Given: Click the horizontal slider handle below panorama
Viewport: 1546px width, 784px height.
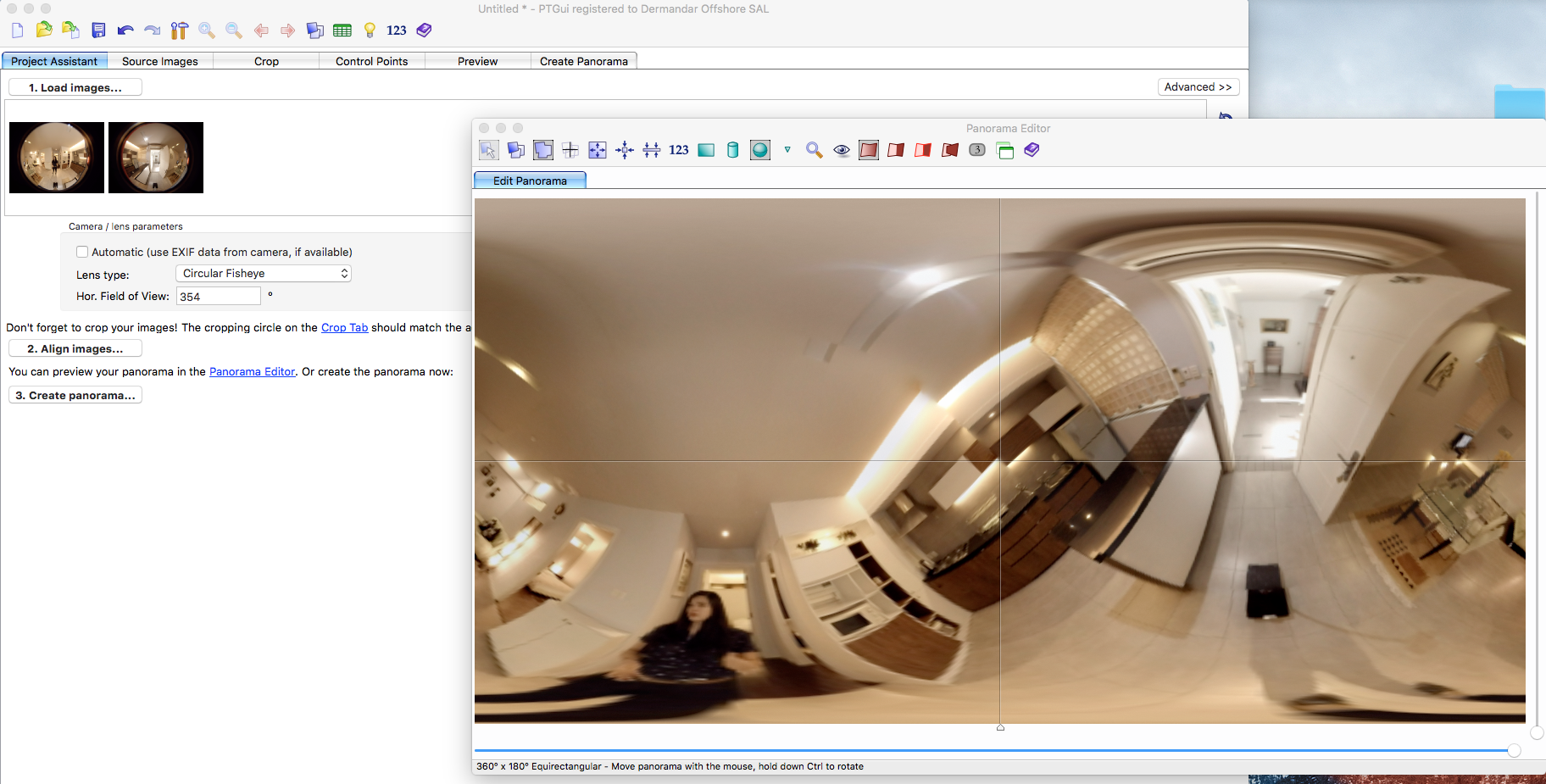Looking at the screenshot, I should [x=1514, y=750].
